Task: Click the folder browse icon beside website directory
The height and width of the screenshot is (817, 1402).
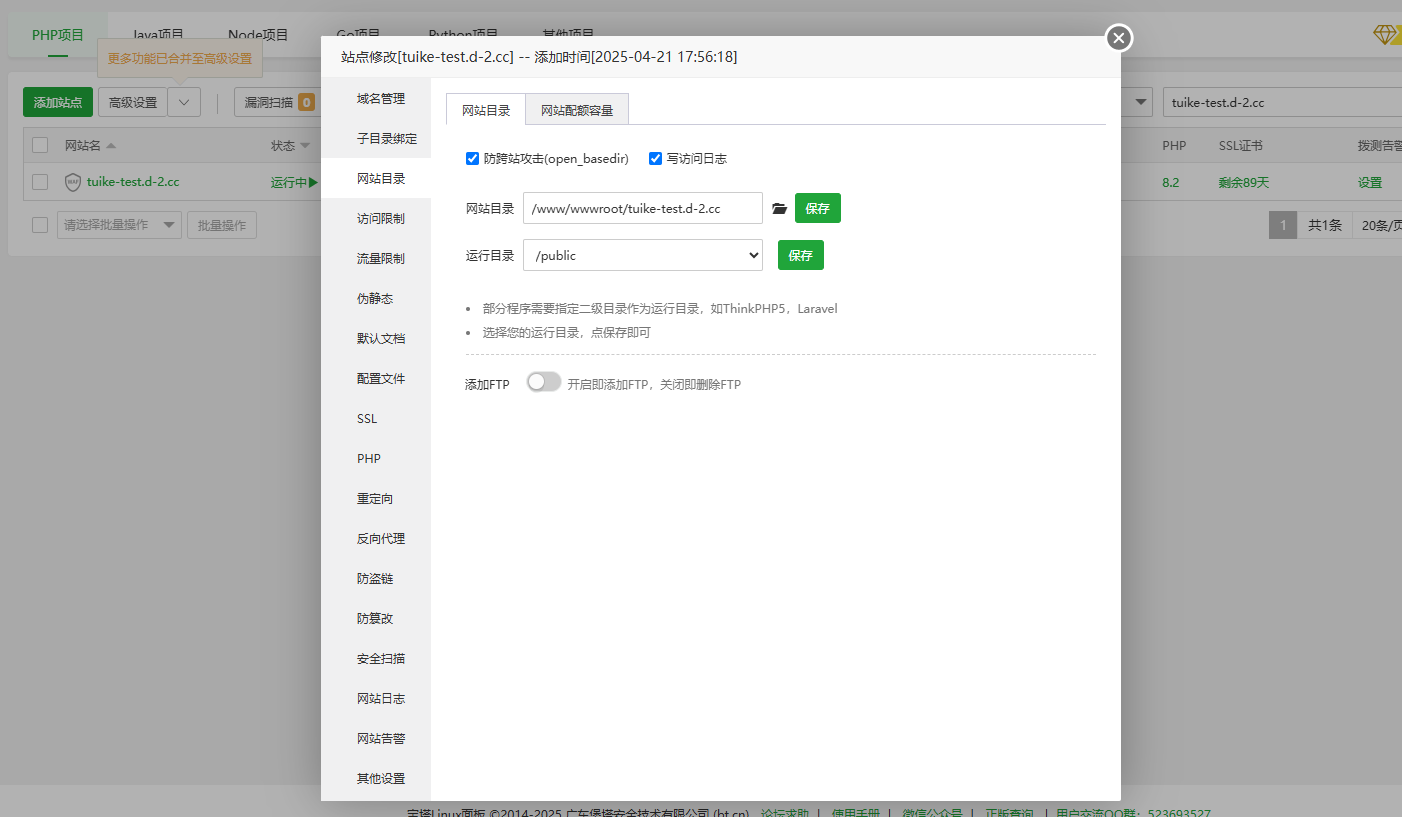Action: click(780, 209)
